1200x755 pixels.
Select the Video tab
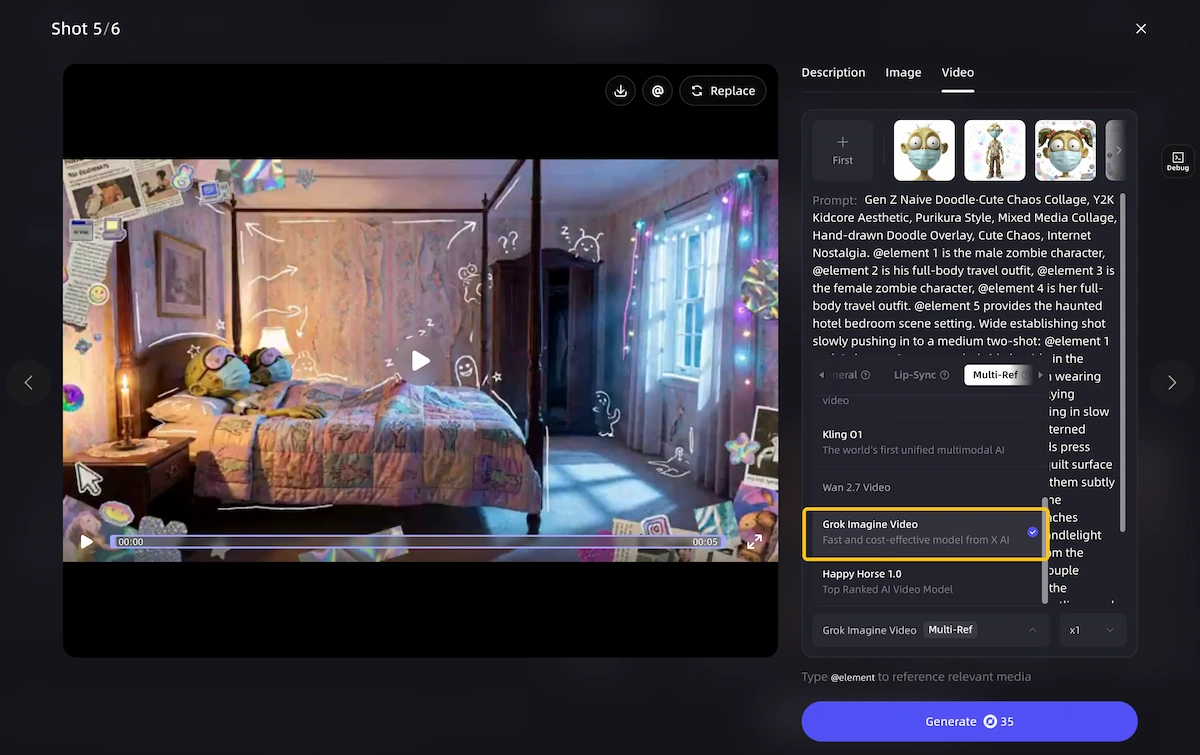(x=957, y=72)
